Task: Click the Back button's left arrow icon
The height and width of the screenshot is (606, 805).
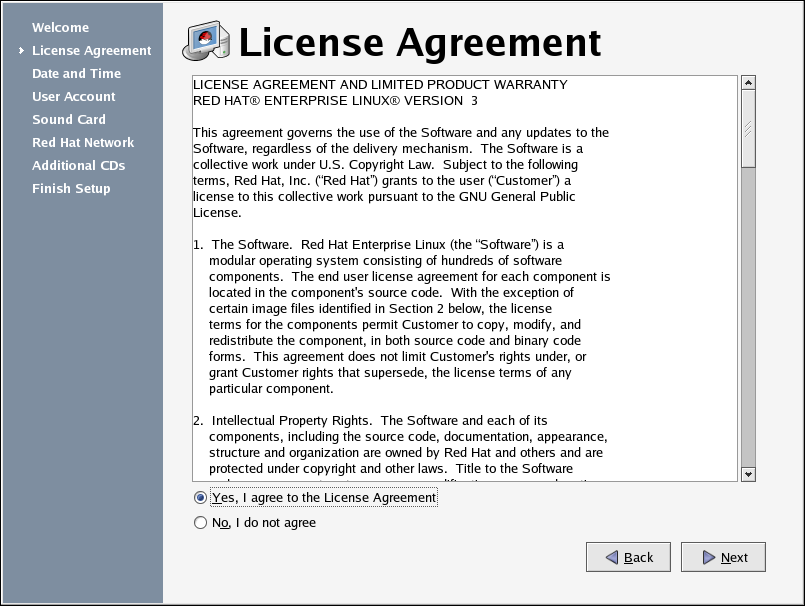Action: (x=608, y=557)
